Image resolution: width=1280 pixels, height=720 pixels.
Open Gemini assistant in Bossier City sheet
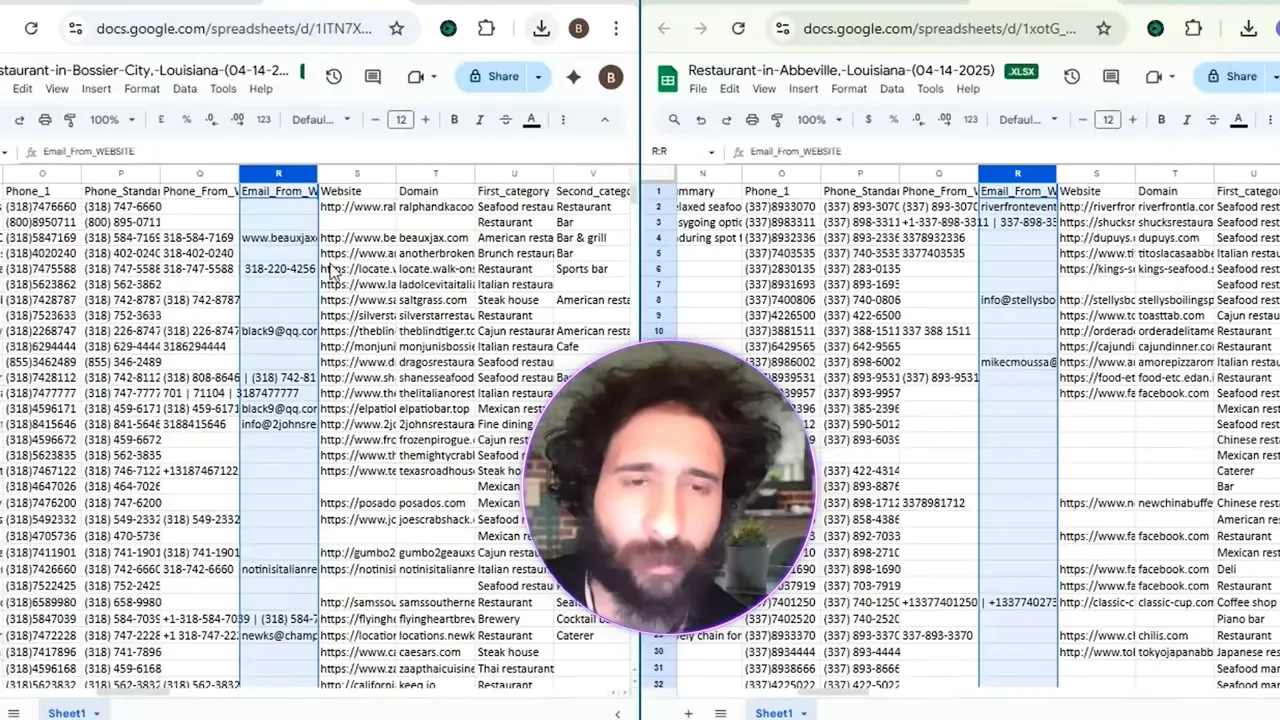tap(574, 77)
